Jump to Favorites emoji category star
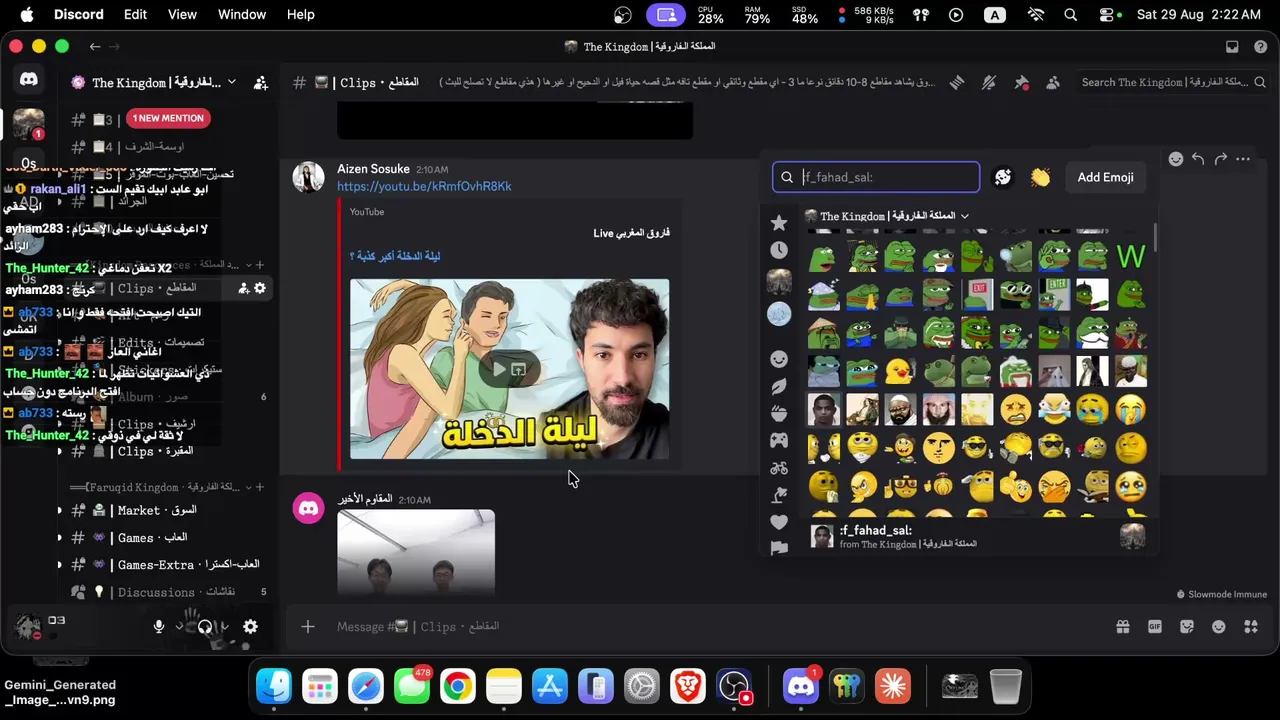Image resolution: width=1280 pixels, height=720 pixels. click(x=779, y=222)
